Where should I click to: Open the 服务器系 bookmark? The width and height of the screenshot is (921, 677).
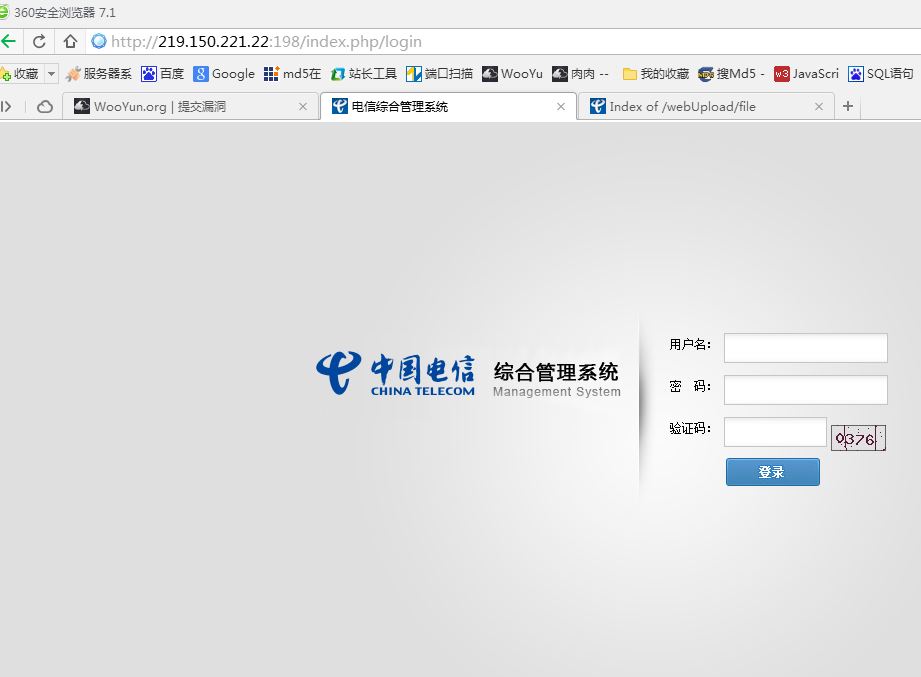click(99, 74)
